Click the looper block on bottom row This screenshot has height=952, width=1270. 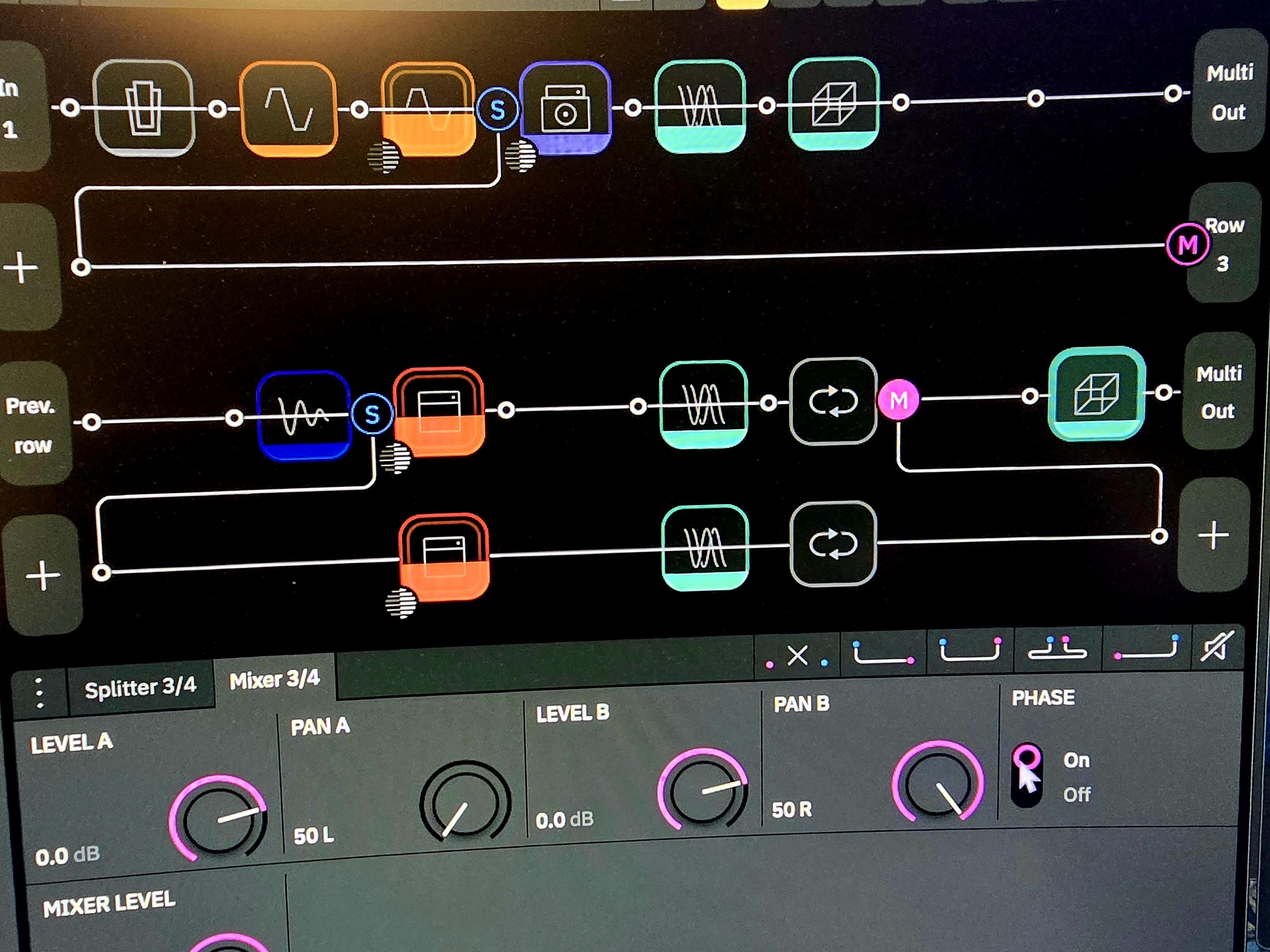tap(833, 543)
